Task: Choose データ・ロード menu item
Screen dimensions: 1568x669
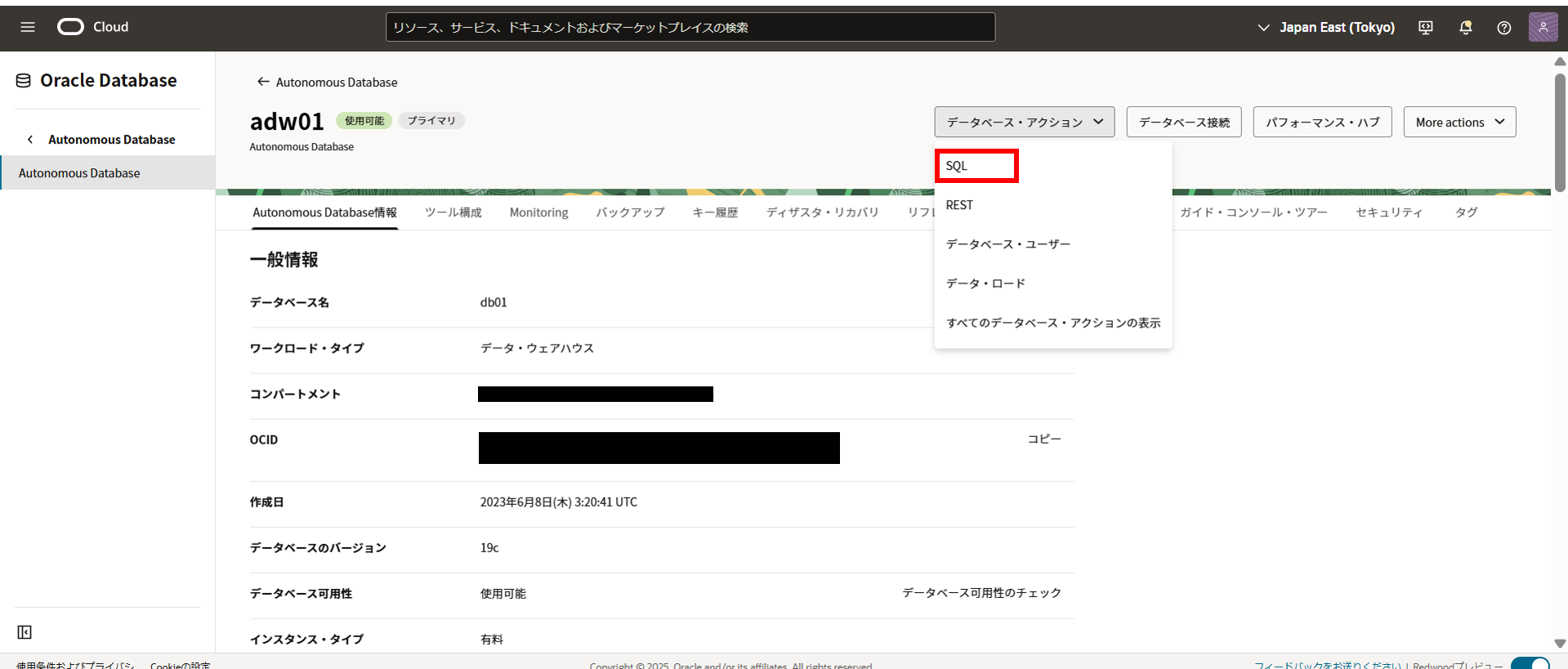Action: (x=1053, y=283)
